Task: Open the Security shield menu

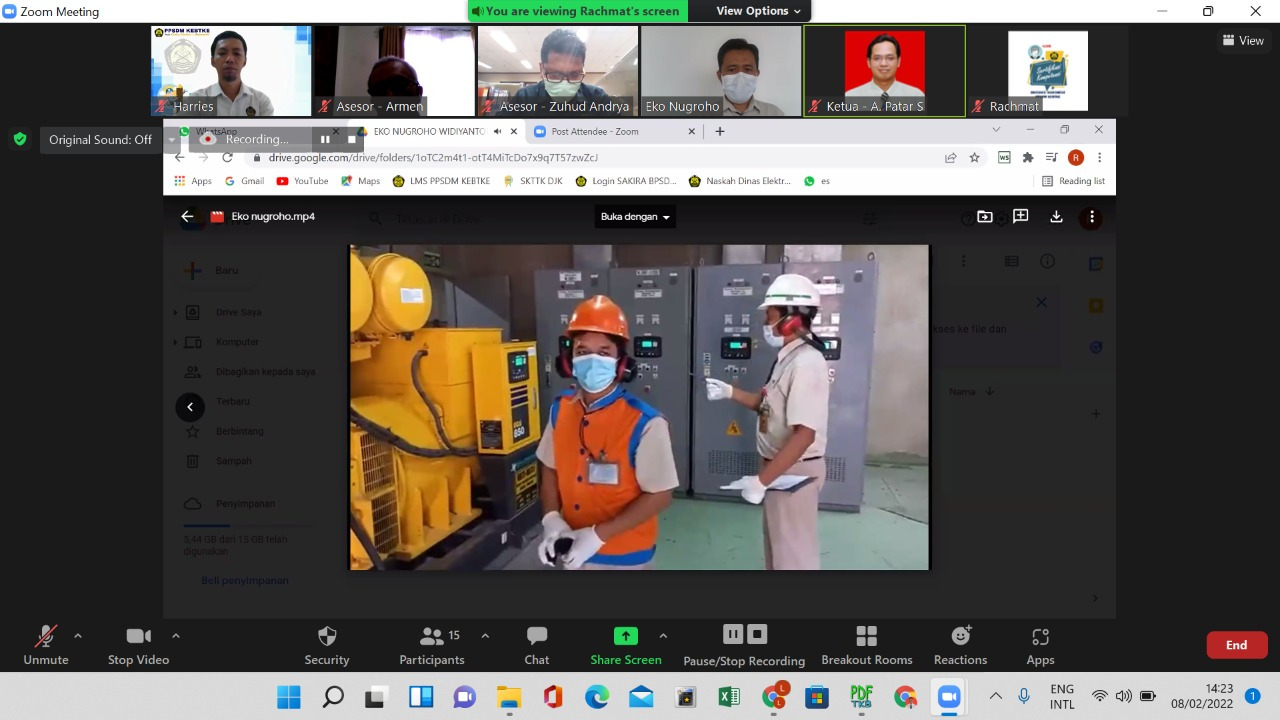Action: (x=327, y=646)
